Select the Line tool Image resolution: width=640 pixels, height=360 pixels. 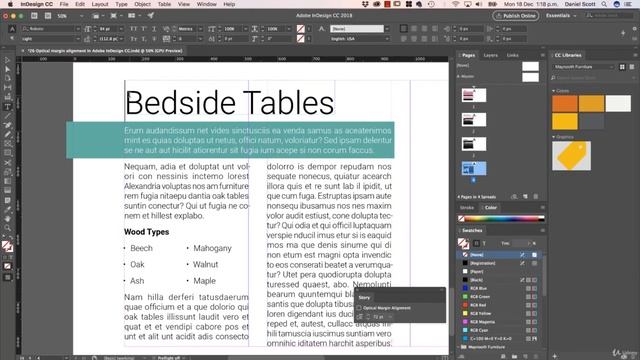tap(7, 116)
